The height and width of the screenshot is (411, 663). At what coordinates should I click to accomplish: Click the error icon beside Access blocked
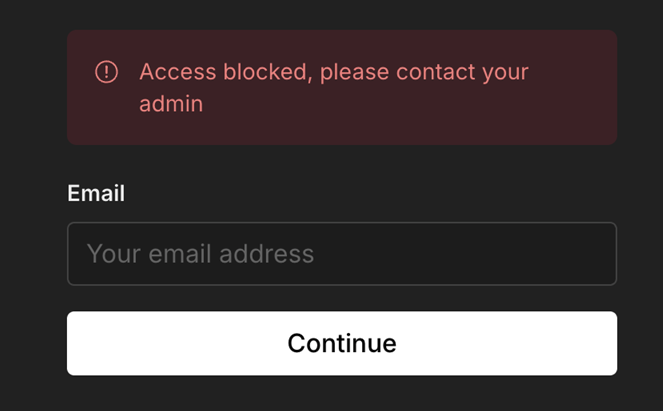click(x=106, y=72)
